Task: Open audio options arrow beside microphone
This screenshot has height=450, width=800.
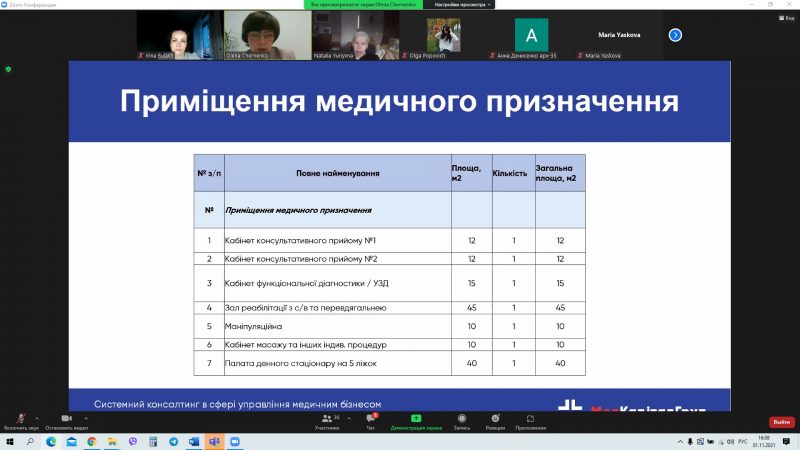Action: [37, 418]
